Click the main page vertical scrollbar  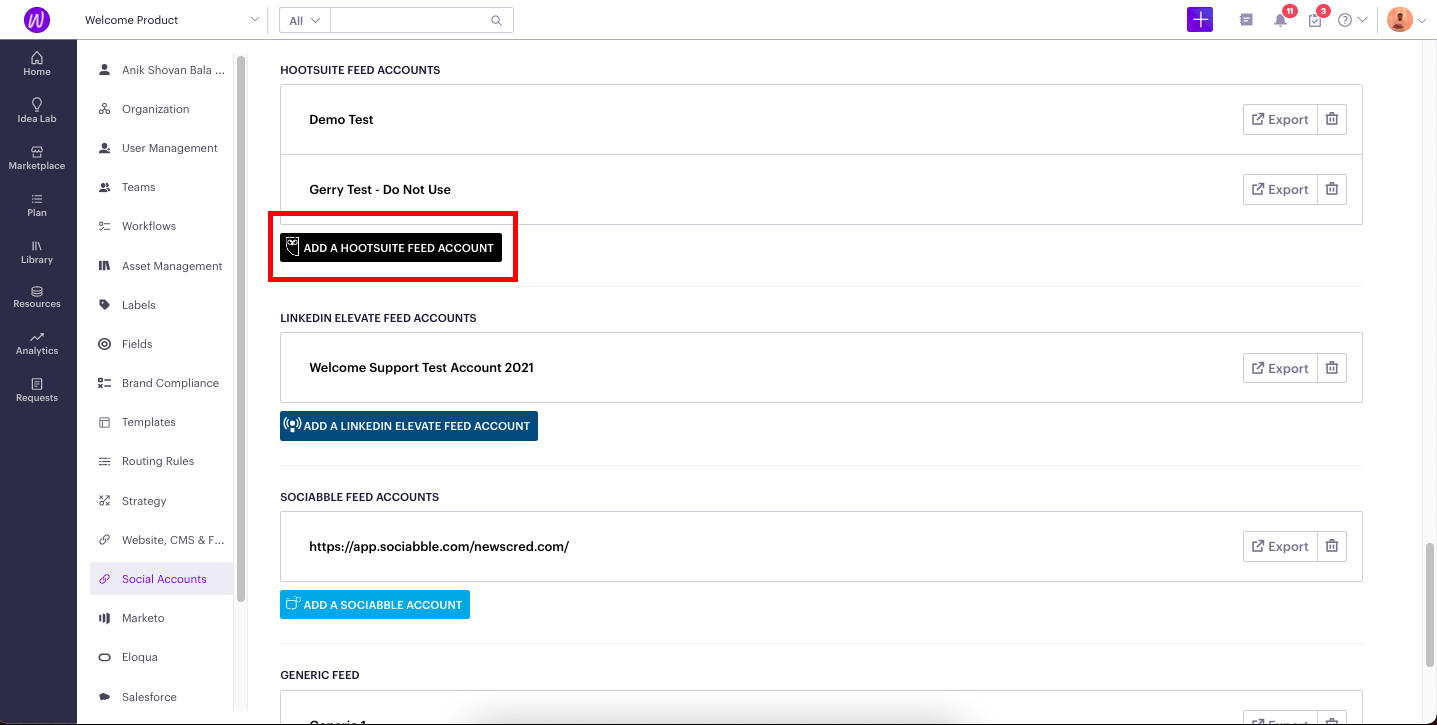1429,604
